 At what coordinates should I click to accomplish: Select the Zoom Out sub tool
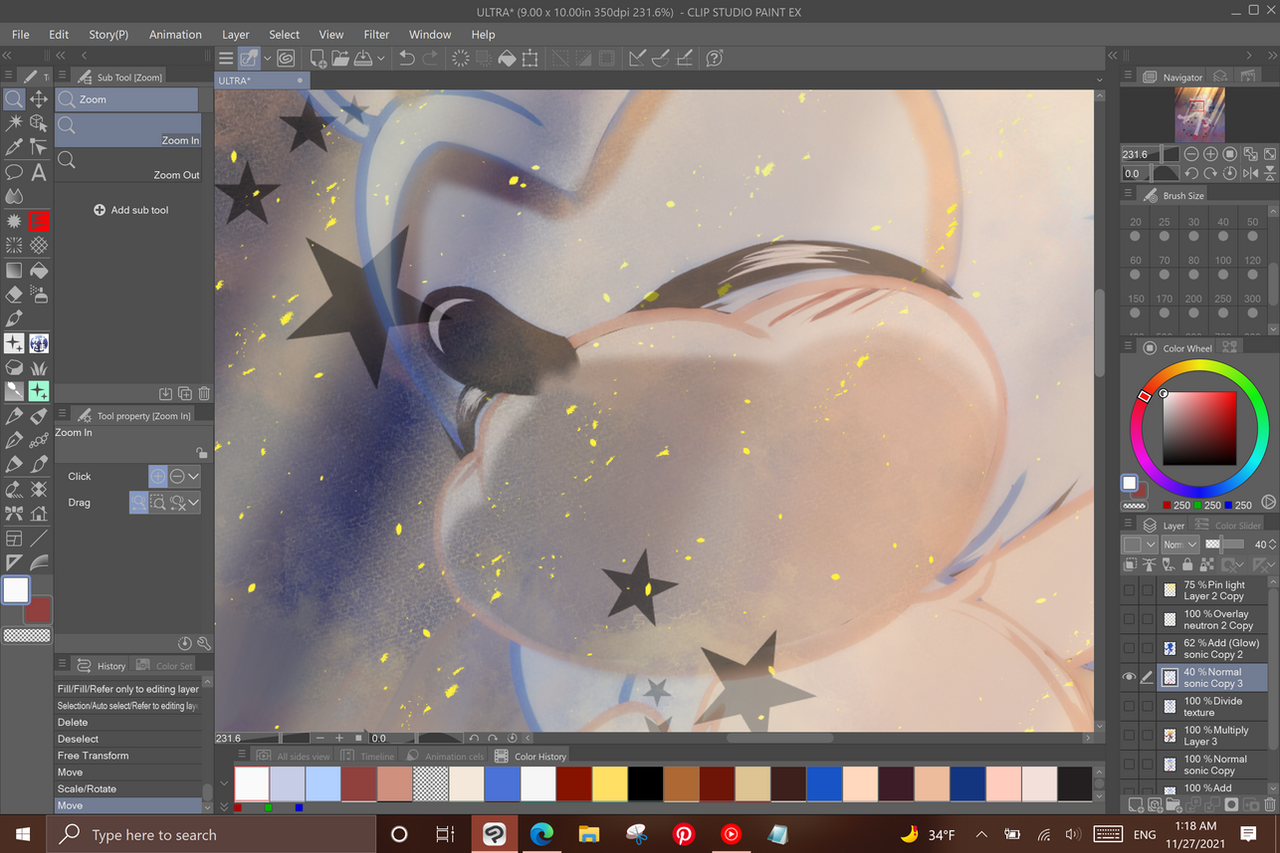coord(128,165)
